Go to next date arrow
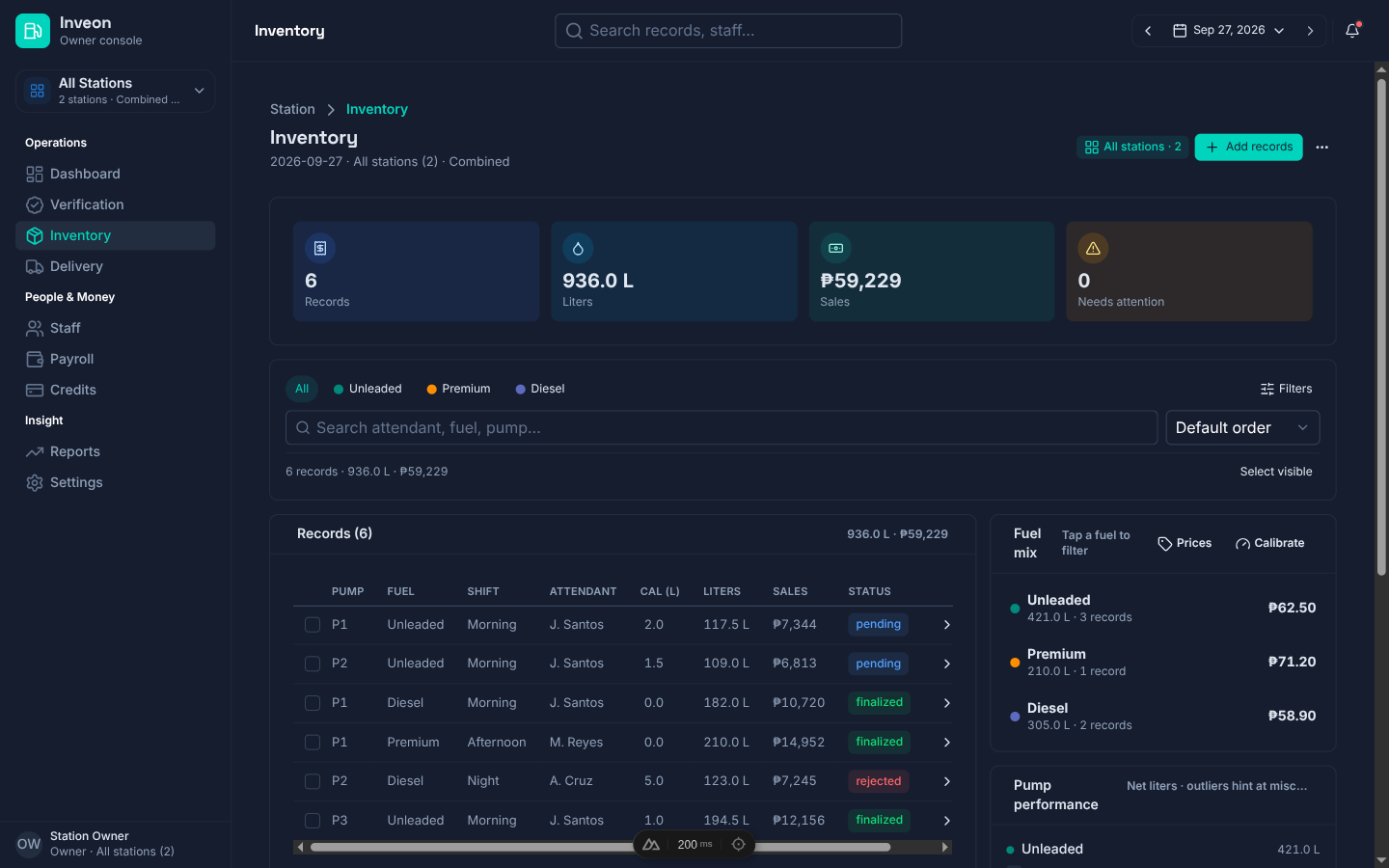Viewport: 1389px width, 868px height. pyautogui.click(x=1310, y=31)
